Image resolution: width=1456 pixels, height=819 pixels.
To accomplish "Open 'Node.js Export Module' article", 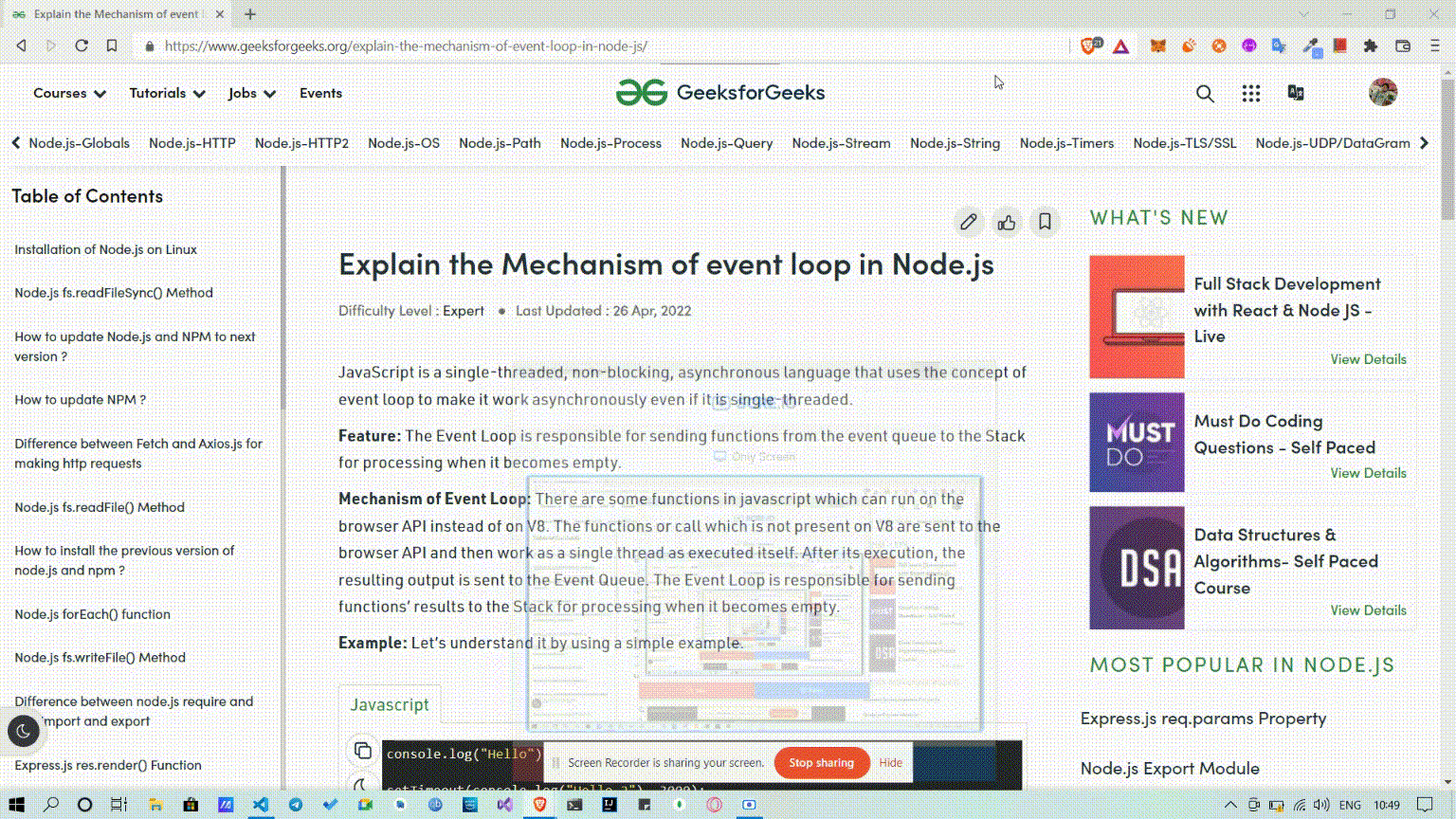I will coord(1170,769).
